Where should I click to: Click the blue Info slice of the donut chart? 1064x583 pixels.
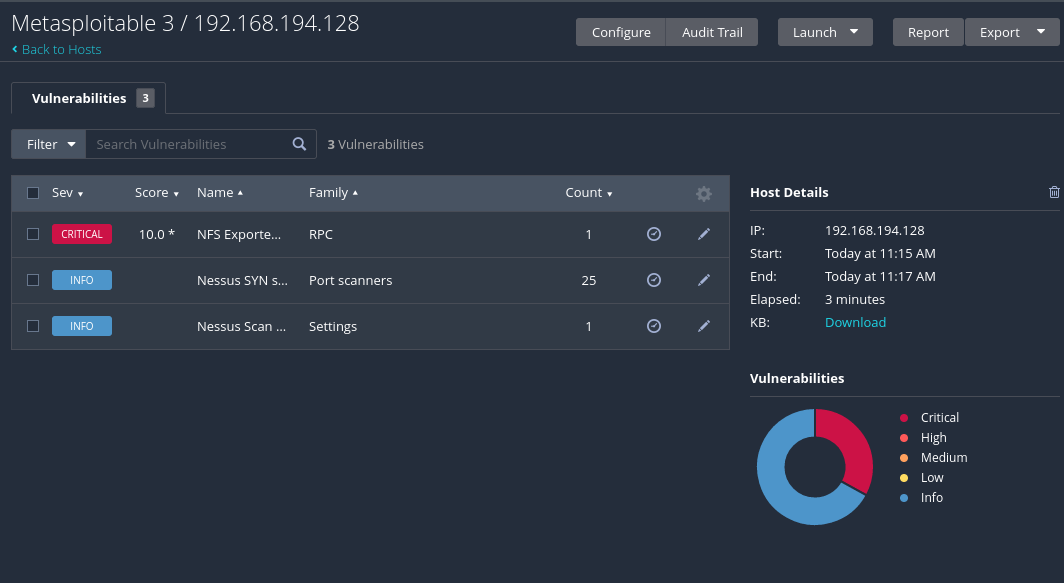(x=779, y=489)
